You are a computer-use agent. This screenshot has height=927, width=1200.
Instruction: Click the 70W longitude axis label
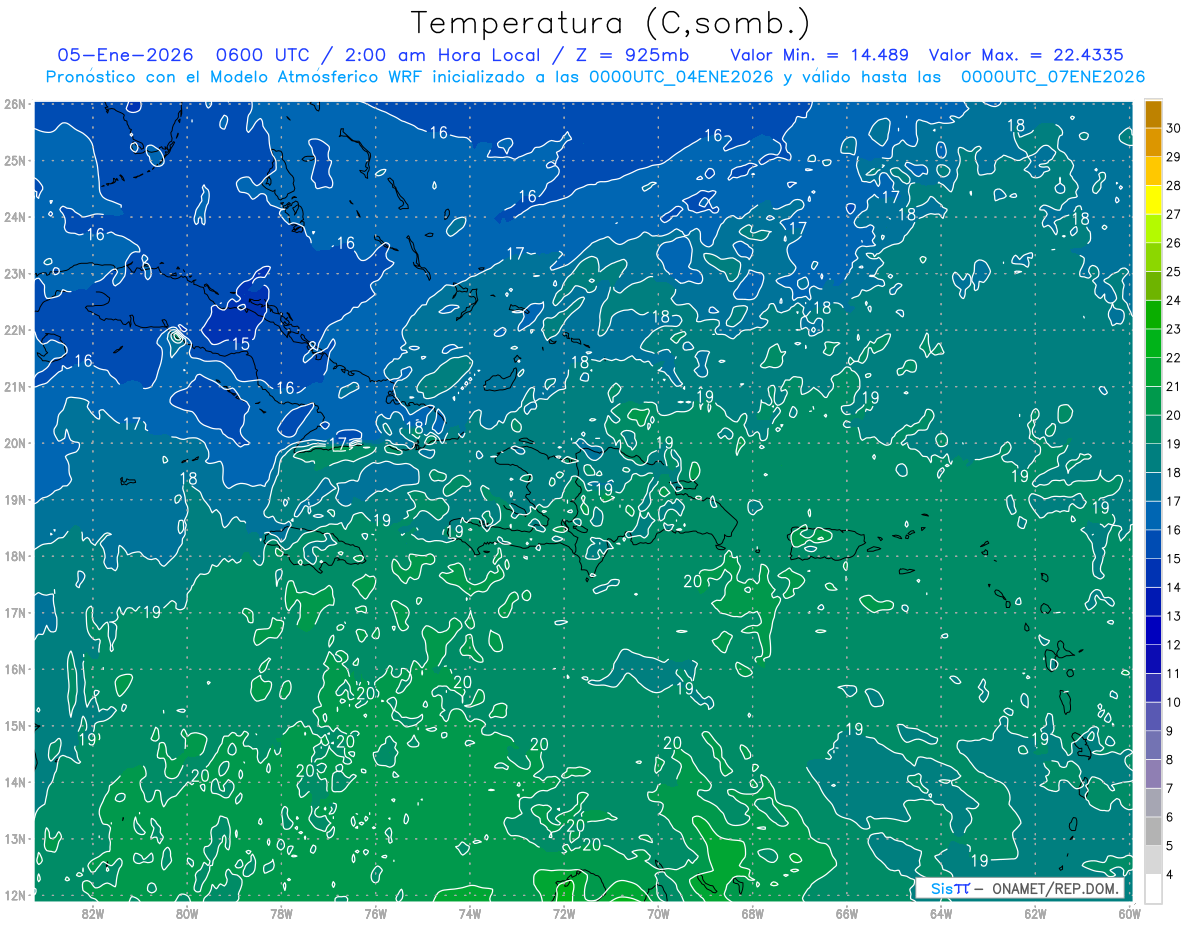(658, 912)
